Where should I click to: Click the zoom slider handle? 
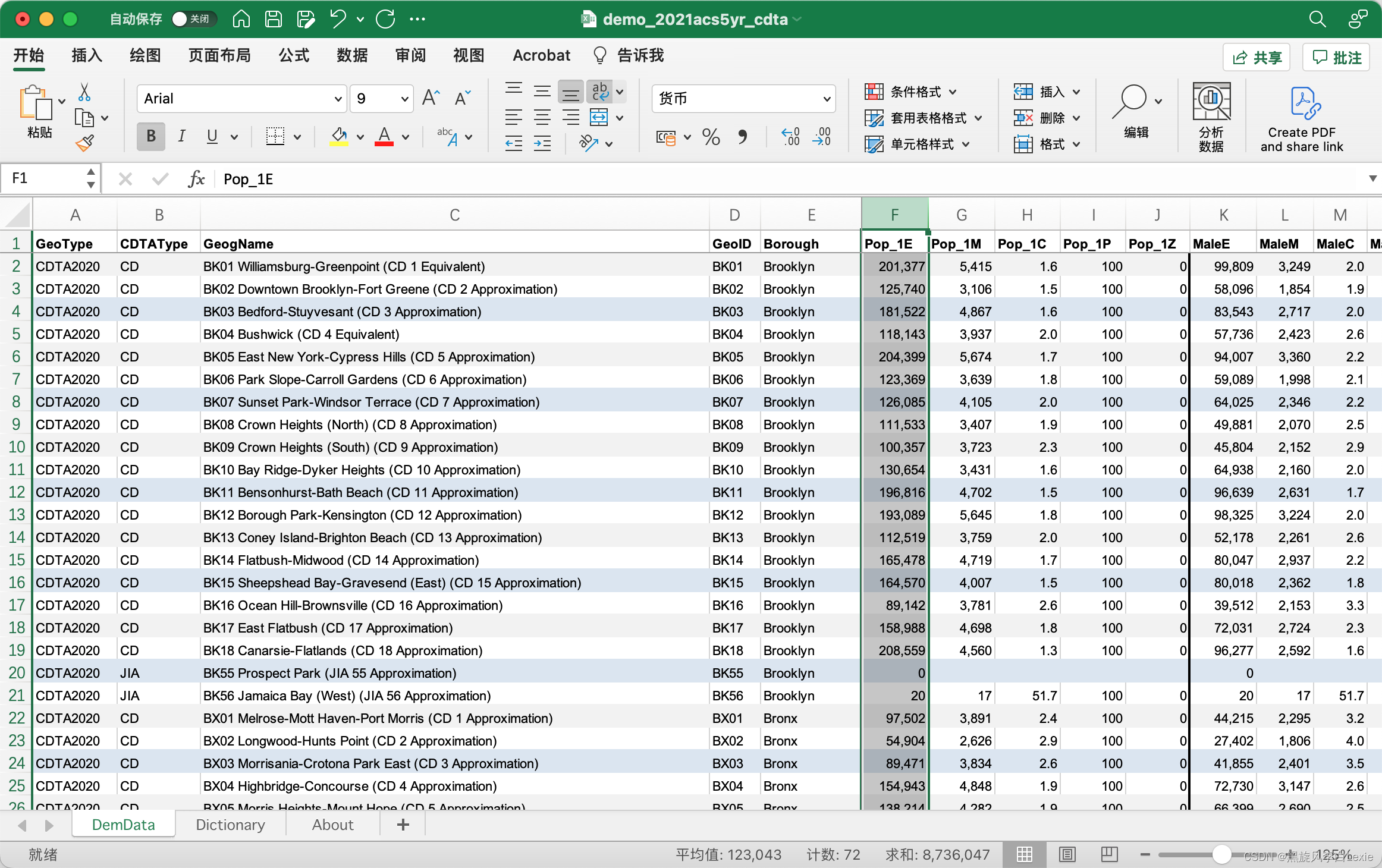1221,855
